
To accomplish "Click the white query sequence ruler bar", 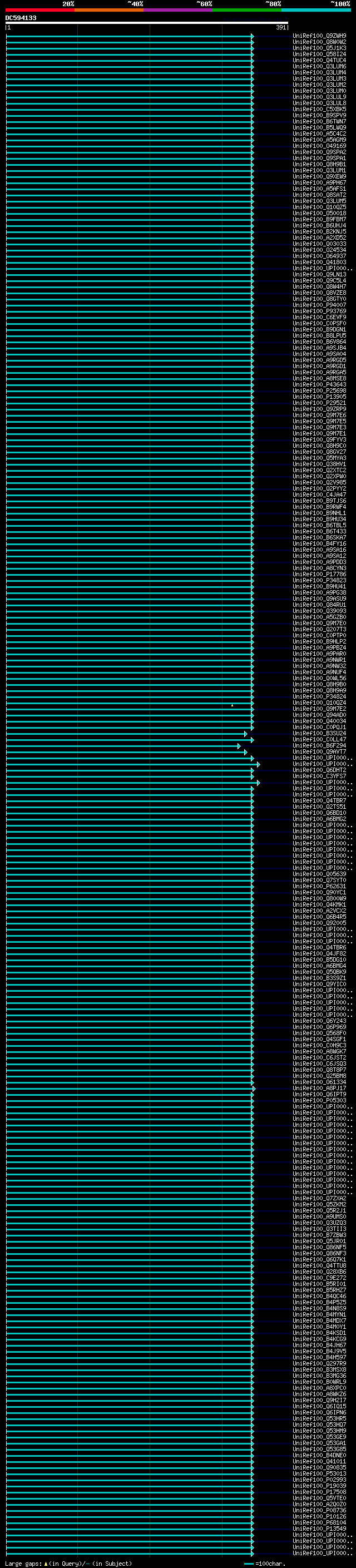I will [x=147, y=22].
